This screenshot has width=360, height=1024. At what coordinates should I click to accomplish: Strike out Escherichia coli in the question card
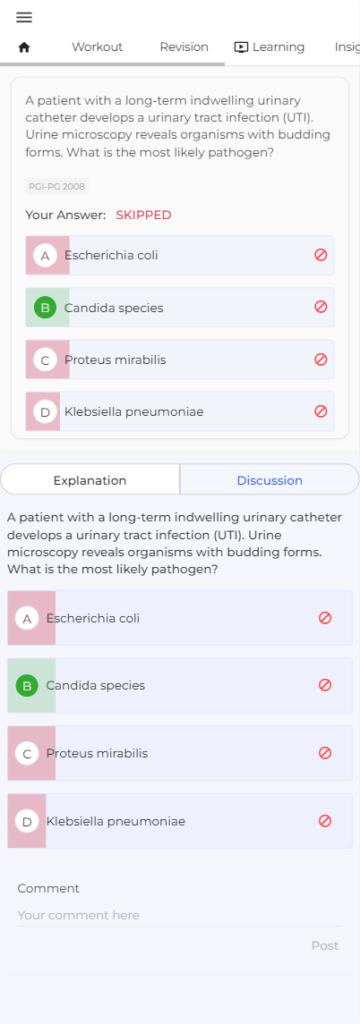pos(320,255)
